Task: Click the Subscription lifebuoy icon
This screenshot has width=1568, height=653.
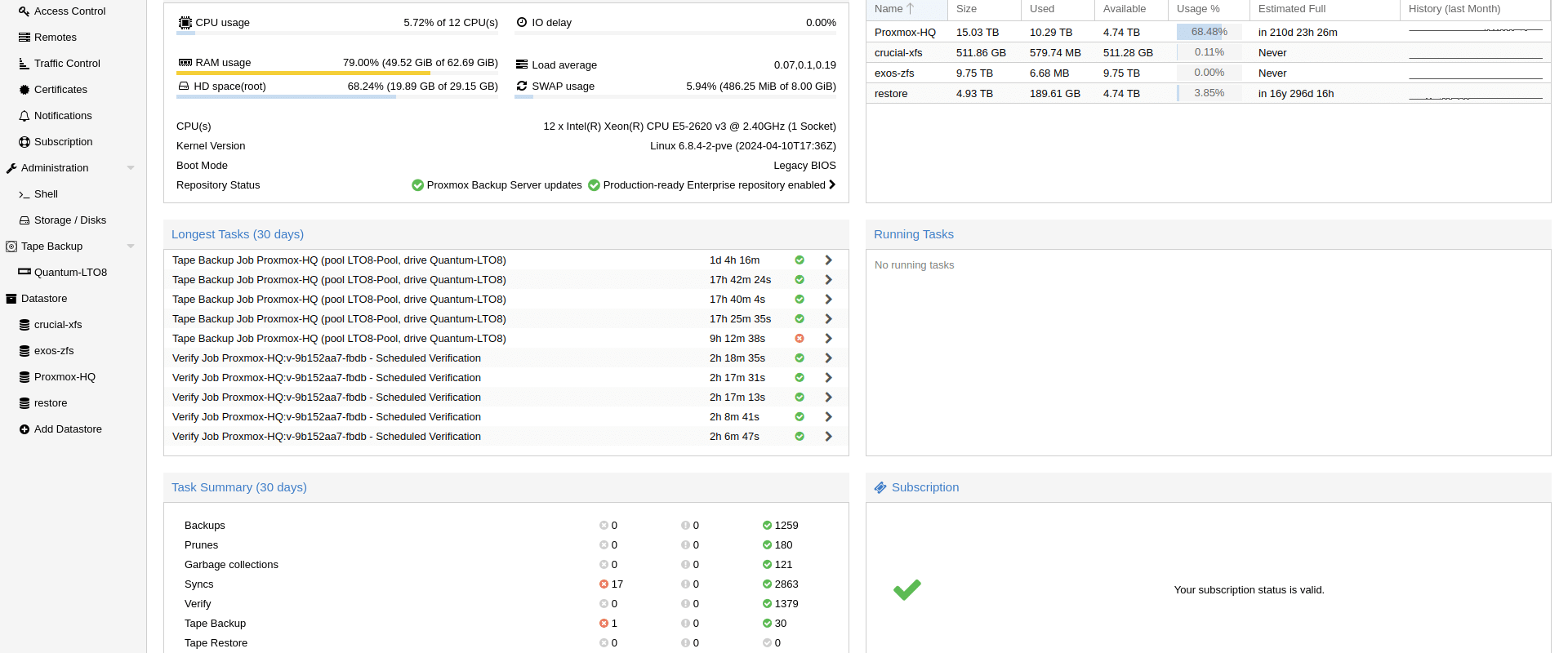Action: click(24, 142)
